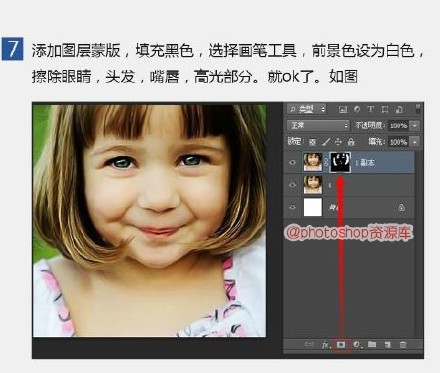Filter layers by shape layers icon
Image resolution: width=440 pixels, height=373 pixels.
(385, 109)
